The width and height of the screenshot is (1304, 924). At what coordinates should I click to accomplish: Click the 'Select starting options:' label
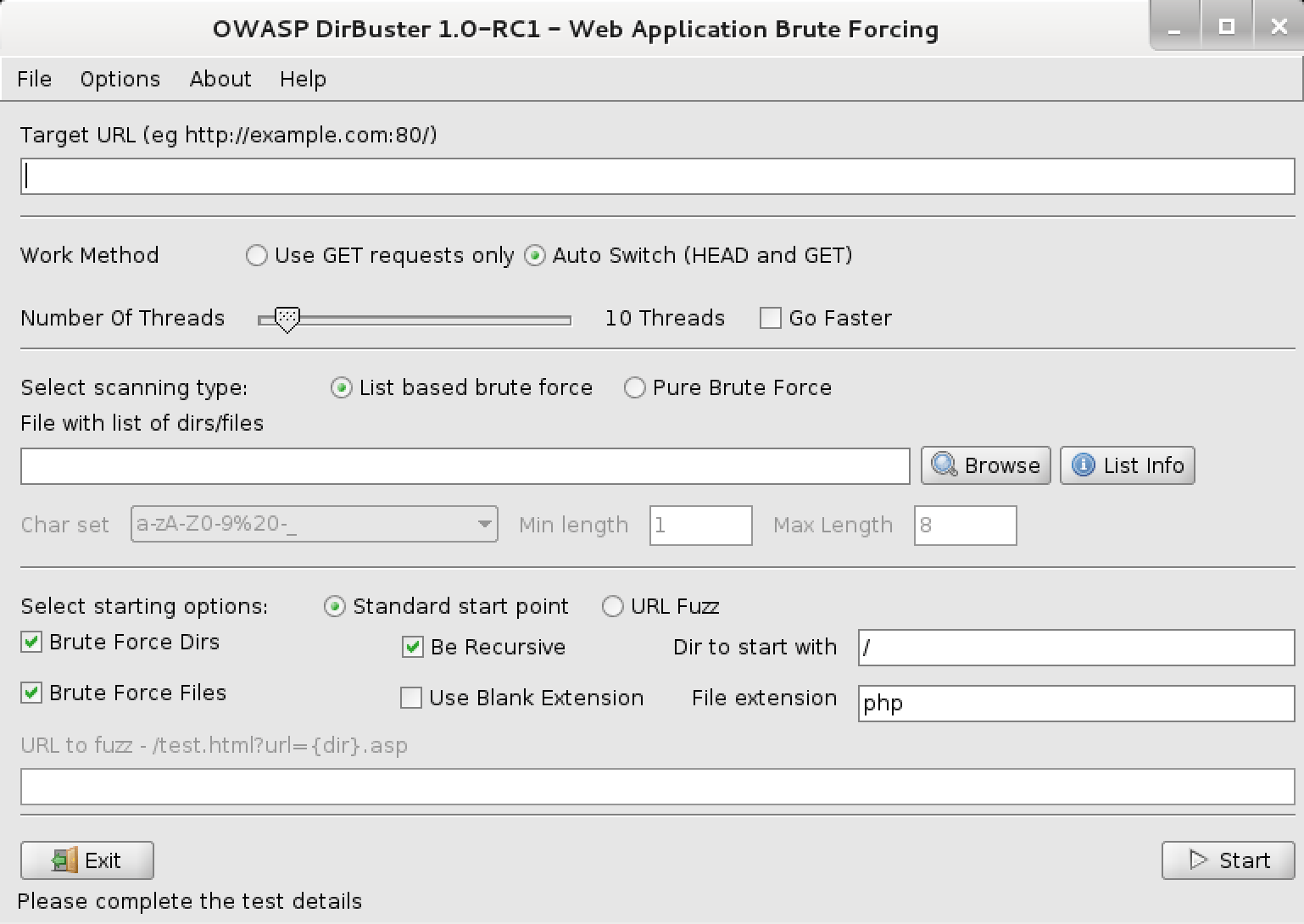tap(144, 606)
